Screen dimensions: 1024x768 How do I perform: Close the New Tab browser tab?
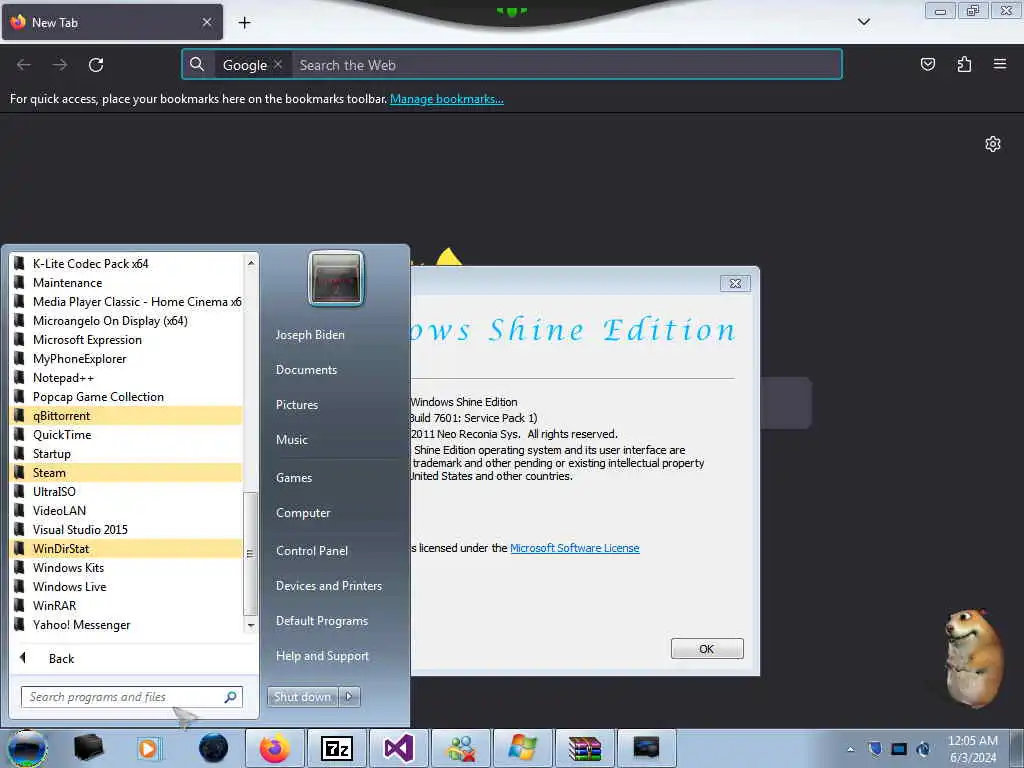(x=207, y=22)
